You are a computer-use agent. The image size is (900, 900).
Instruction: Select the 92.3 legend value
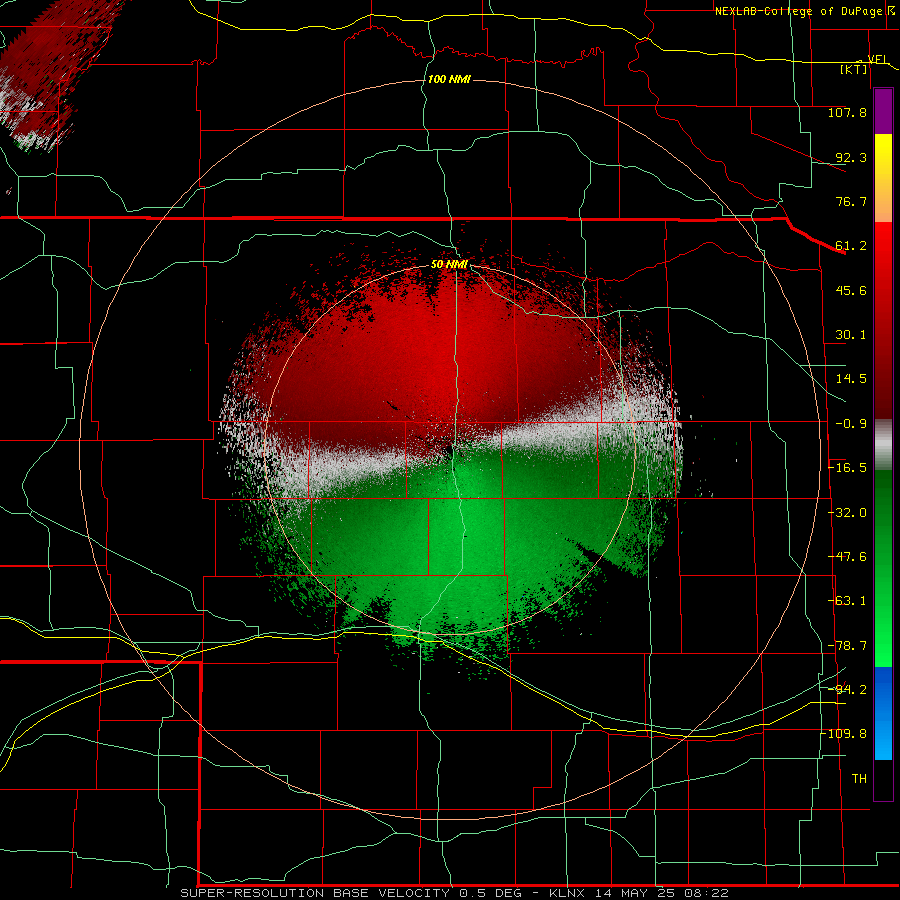[x=851, y=157]
